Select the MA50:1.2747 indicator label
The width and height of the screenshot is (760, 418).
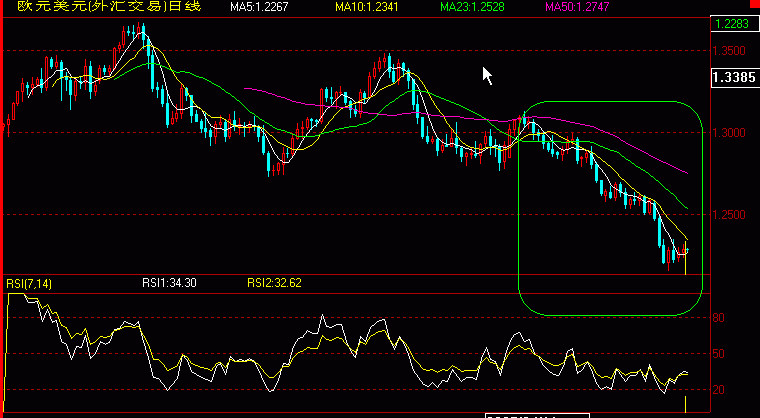[x=577, y=7]
